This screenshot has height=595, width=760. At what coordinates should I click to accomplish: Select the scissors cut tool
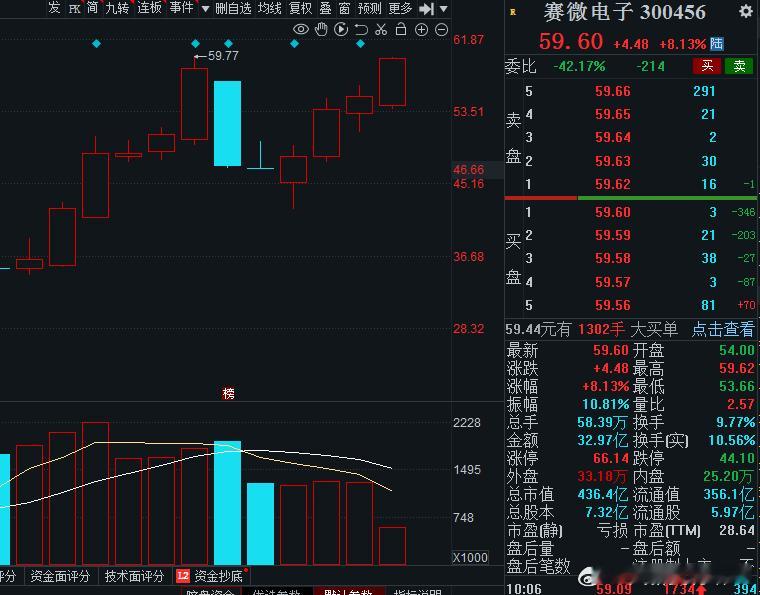pos(381,30)
